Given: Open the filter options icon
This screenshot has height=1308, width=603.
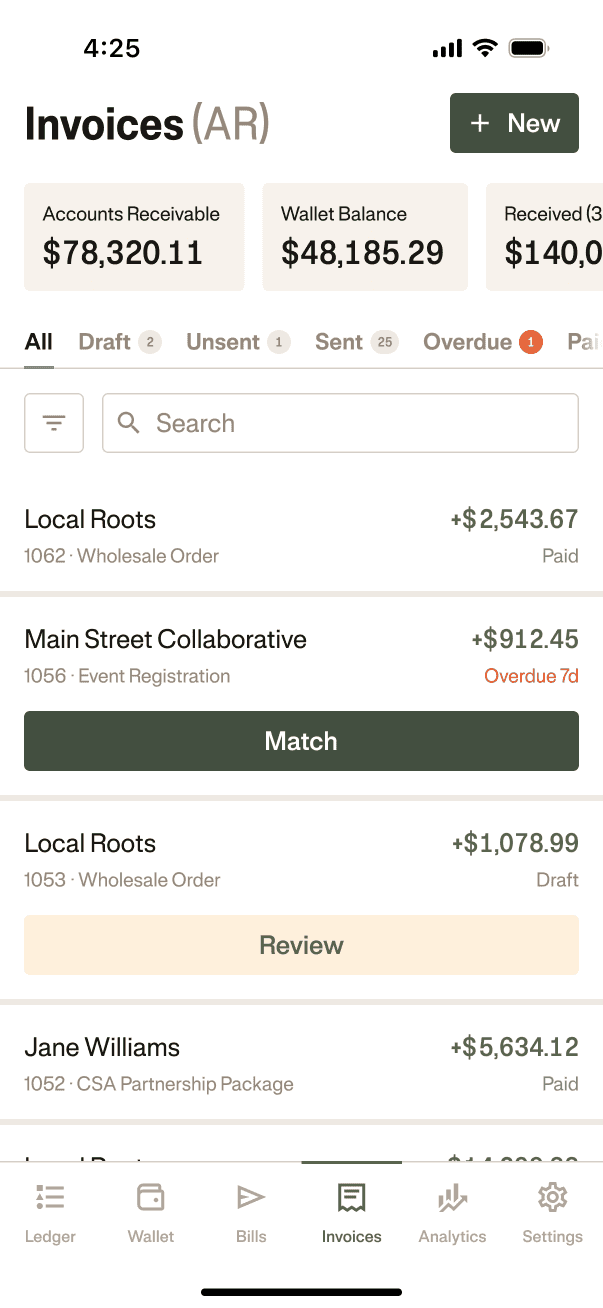Looking at the screenshot, I should click(x=53, y=422).
